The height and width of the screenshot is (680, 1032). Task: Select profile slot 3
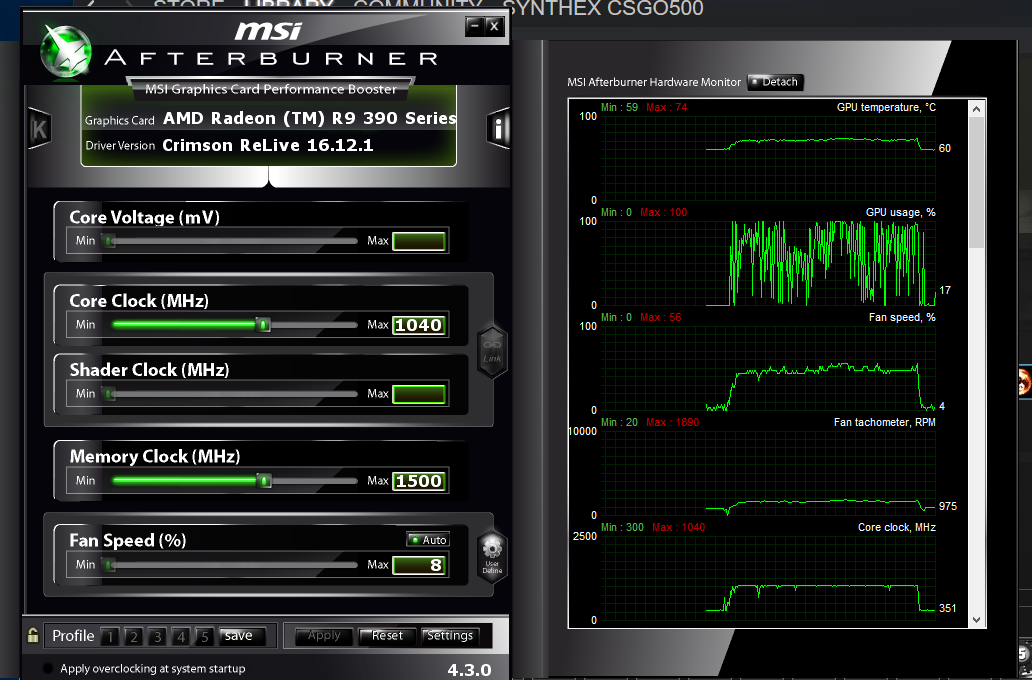point(157,637)
